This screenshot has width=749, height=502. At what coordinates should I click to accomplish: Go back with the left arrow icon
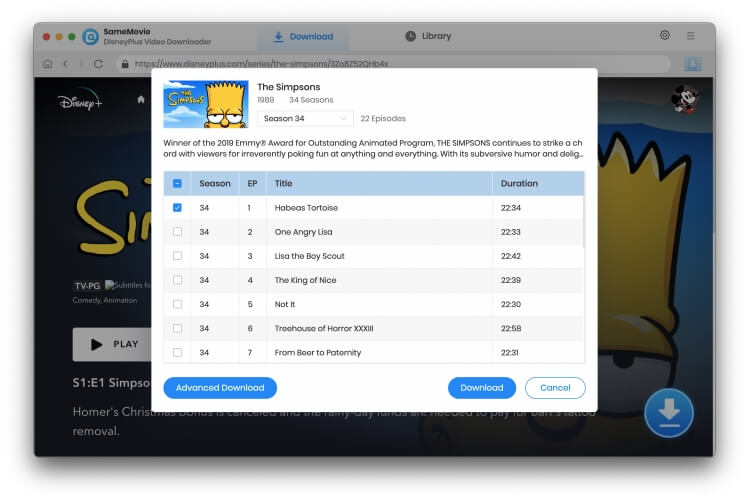coord(65,64)
